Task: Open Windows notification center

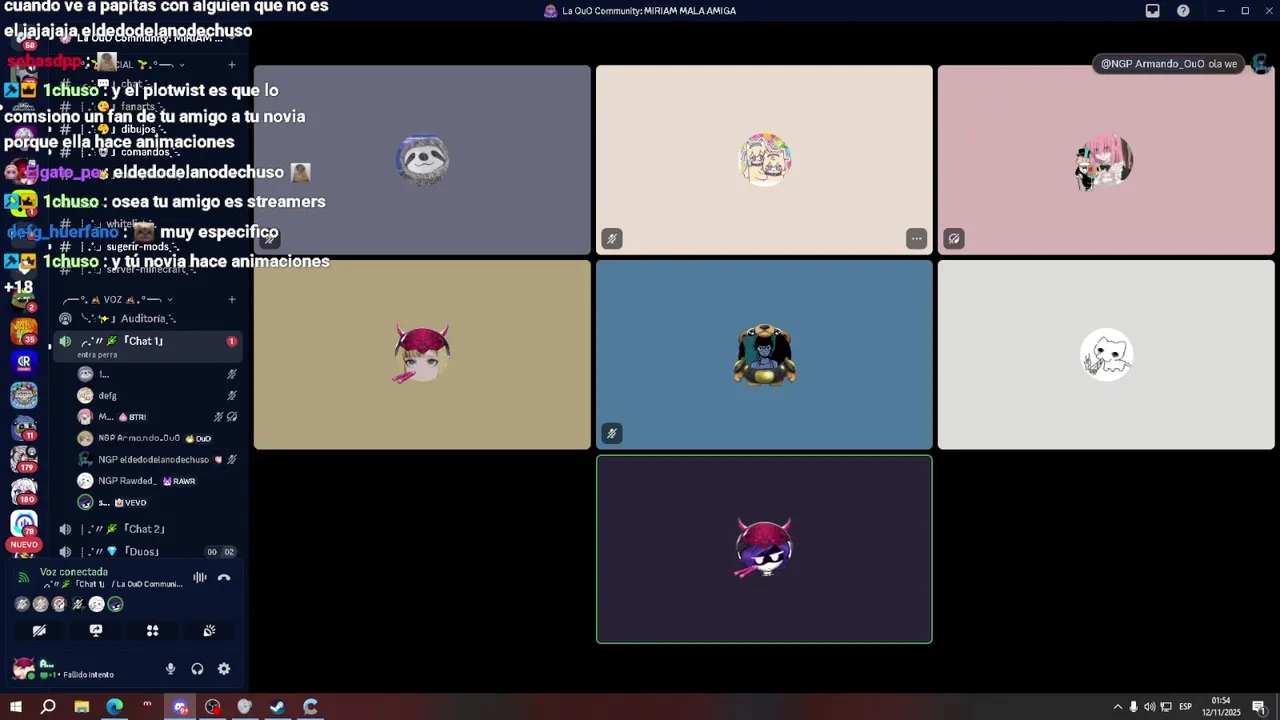Action: click(1258, 707)
